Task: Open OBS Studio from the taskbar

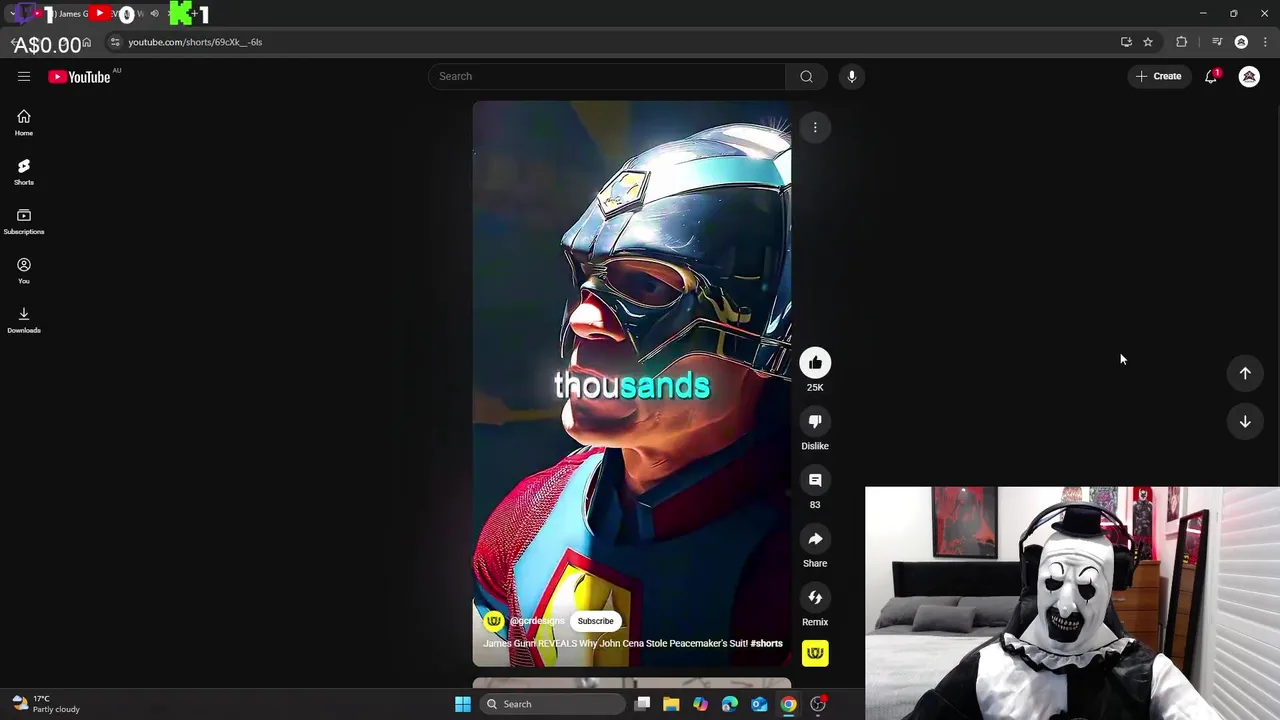Action: [x=818, y=704]
